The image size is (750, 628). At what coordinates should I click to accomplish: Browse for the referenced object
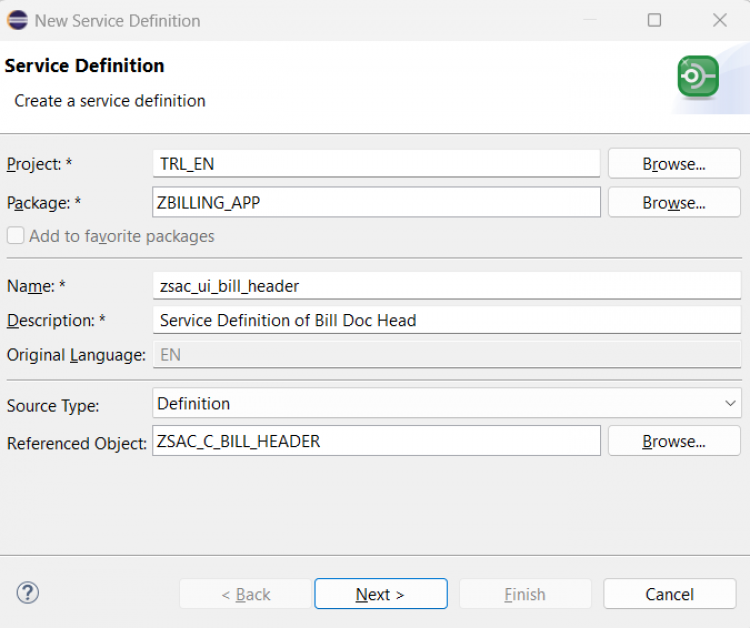[673, 441]
